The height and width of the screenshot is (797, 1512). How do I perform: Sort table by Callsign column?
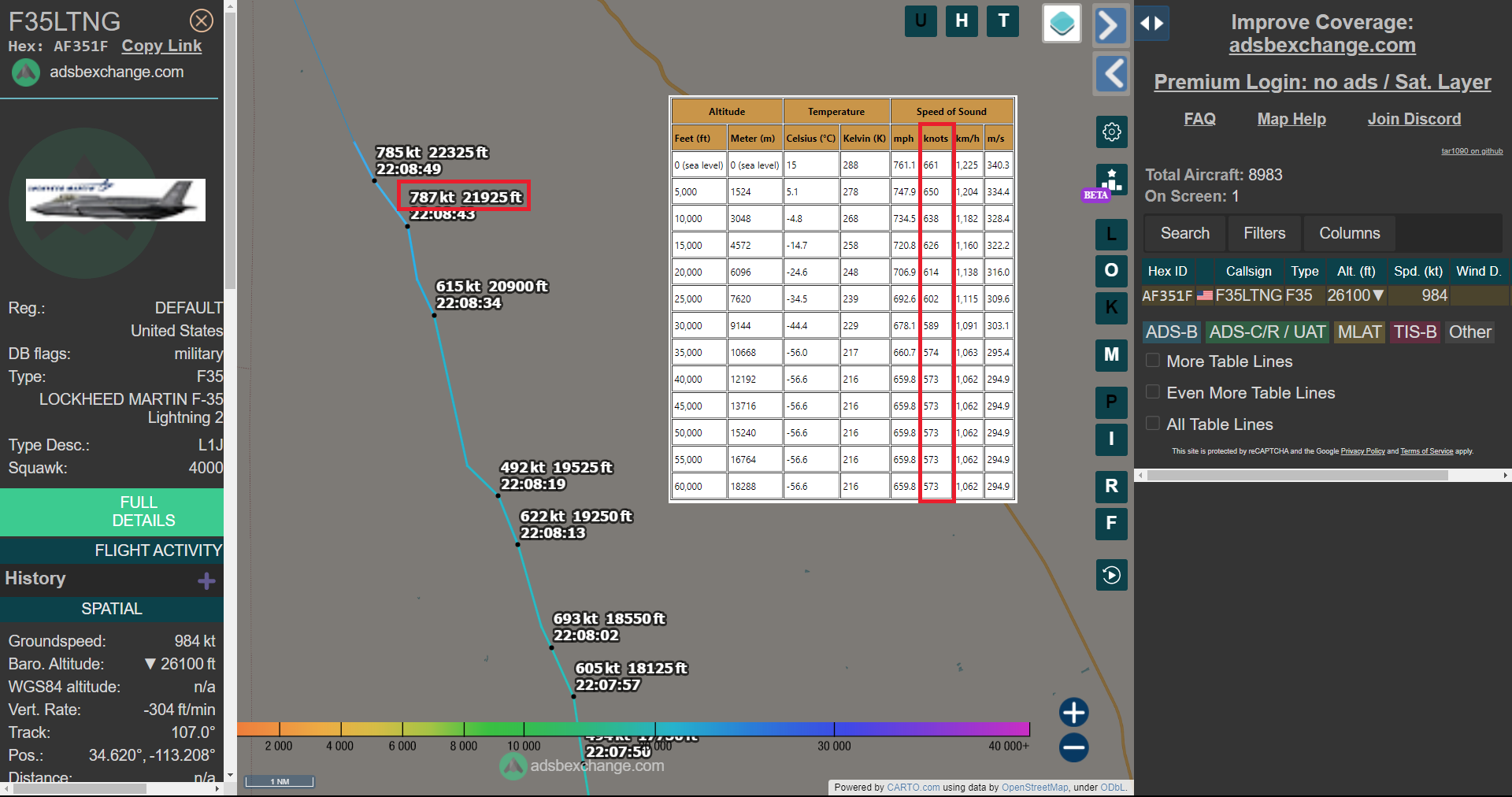point(1247,272)
